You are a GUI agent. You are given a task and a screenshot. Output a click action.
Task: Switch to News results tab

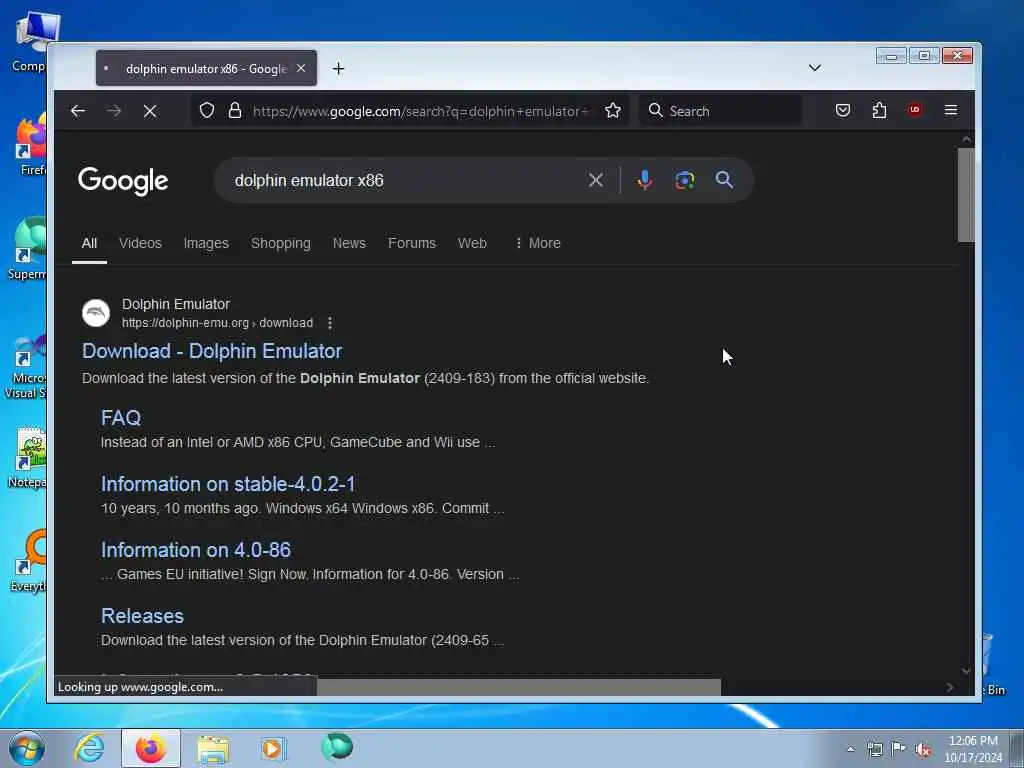(x=349, y=243)
